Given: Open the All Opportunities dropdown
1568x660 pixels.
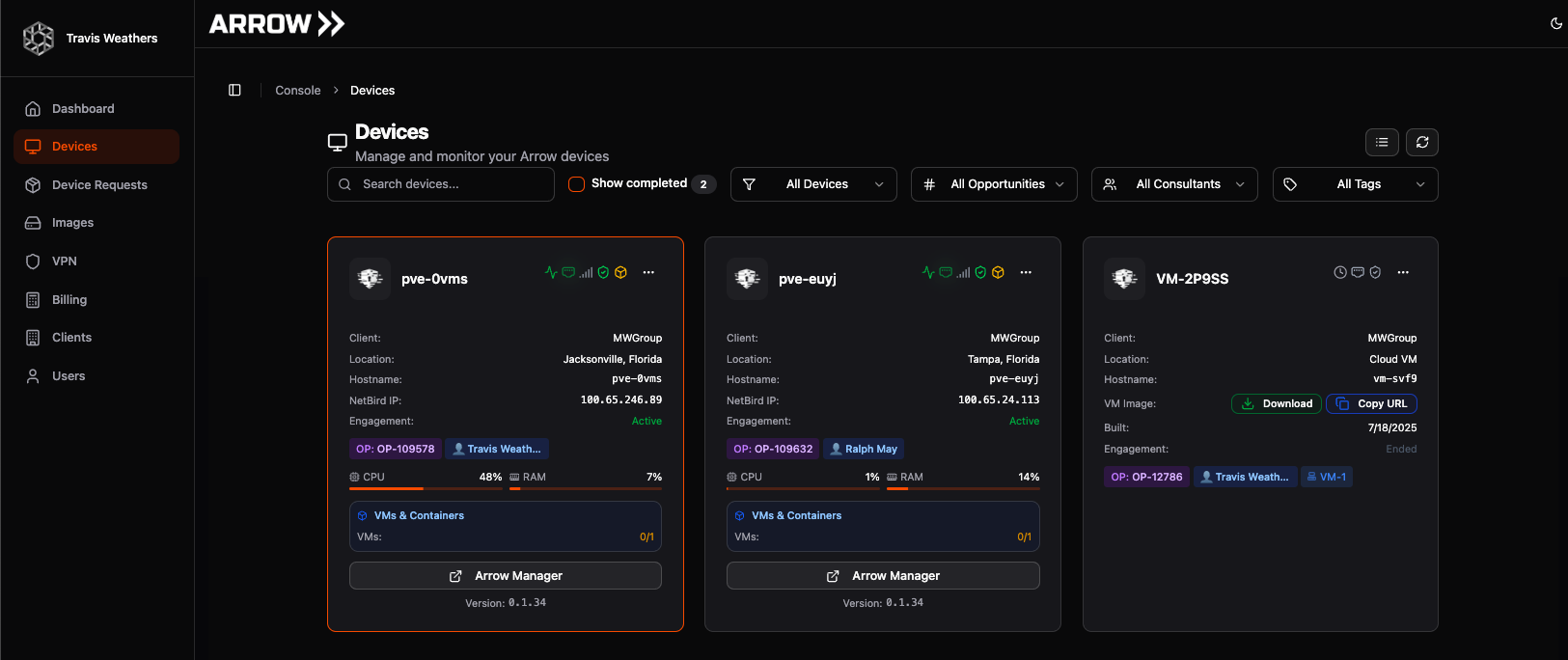Looking at the screenshot, I should point(994,184).
